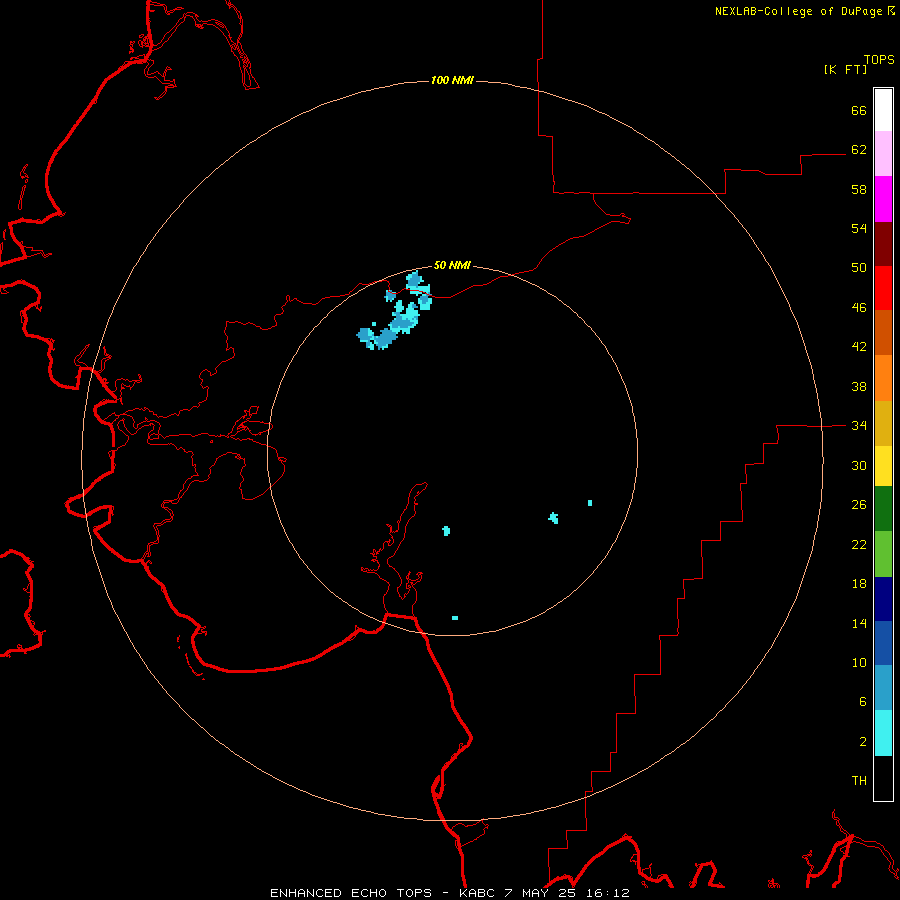Click the "50" scale value on the legend
Image resolution: width=900 pixels, height=900 pixels.
[859, 268]
